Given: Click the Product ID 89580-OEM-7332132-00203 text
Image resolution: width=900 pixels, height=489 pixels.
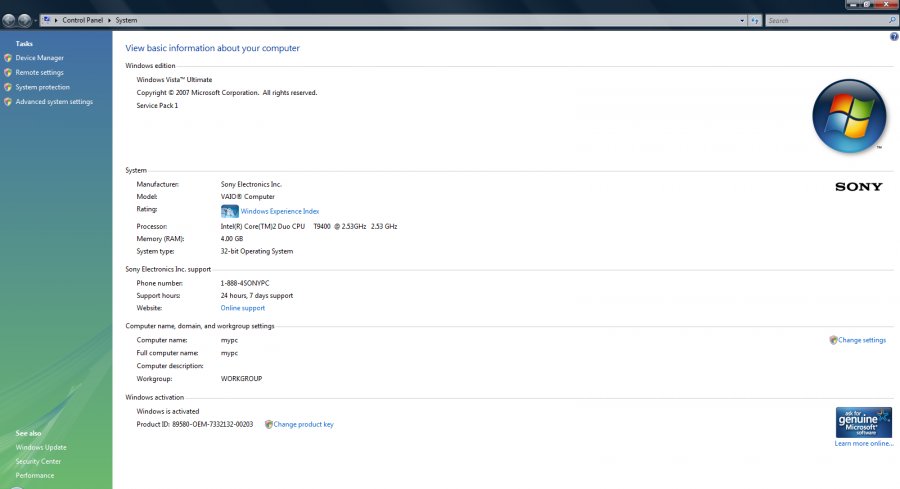Looking at the screenshot, I should pyautogui.click(x=195, y=425).
